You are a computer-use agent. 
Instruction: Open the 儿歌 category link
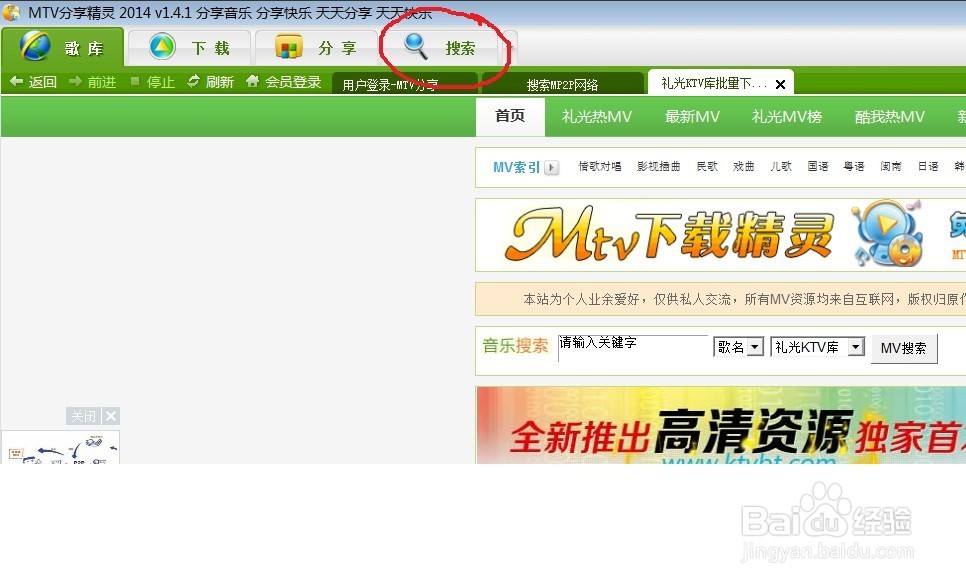click(781, 166)
